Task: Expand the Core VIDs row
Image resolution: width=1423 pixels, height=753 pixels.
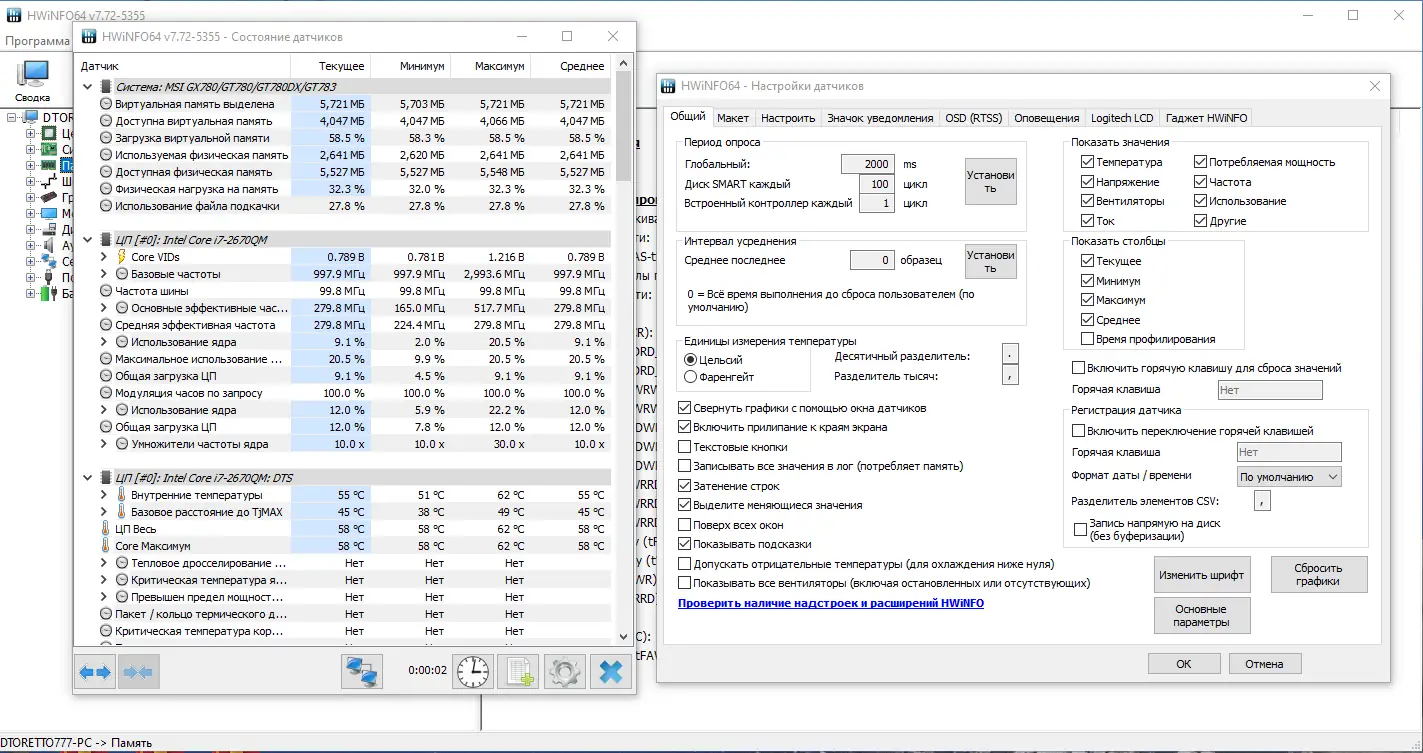Action: point(104,257)
